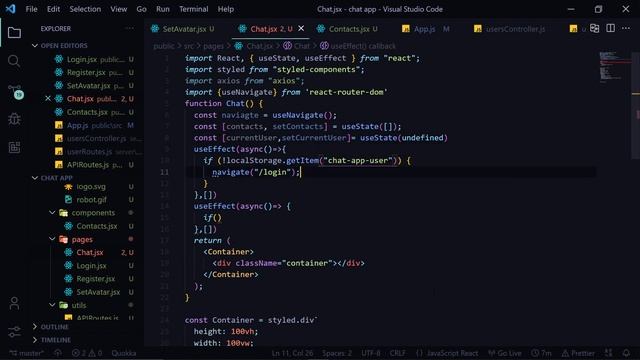Open the Go menu
This screenshot has height=360, width=640.
coord(141,9)
